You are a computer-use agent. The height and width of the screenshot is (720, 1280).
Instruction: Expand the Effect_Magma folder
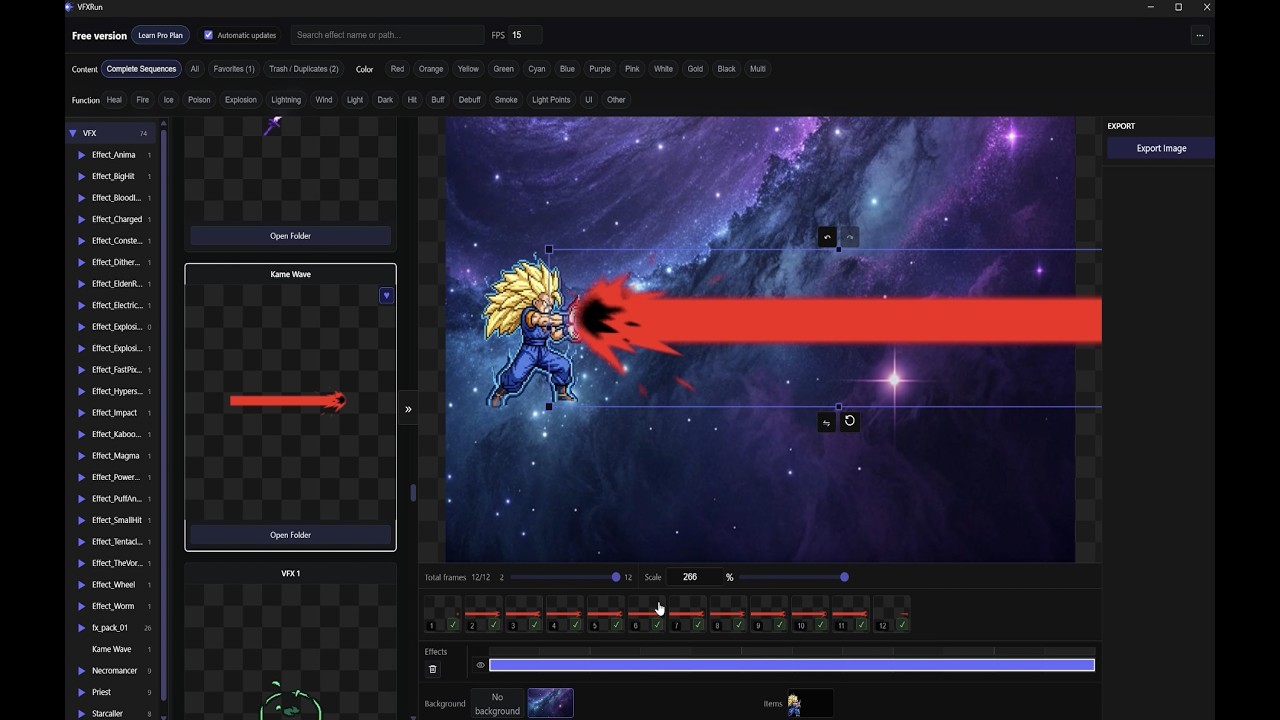pos(81,456)
